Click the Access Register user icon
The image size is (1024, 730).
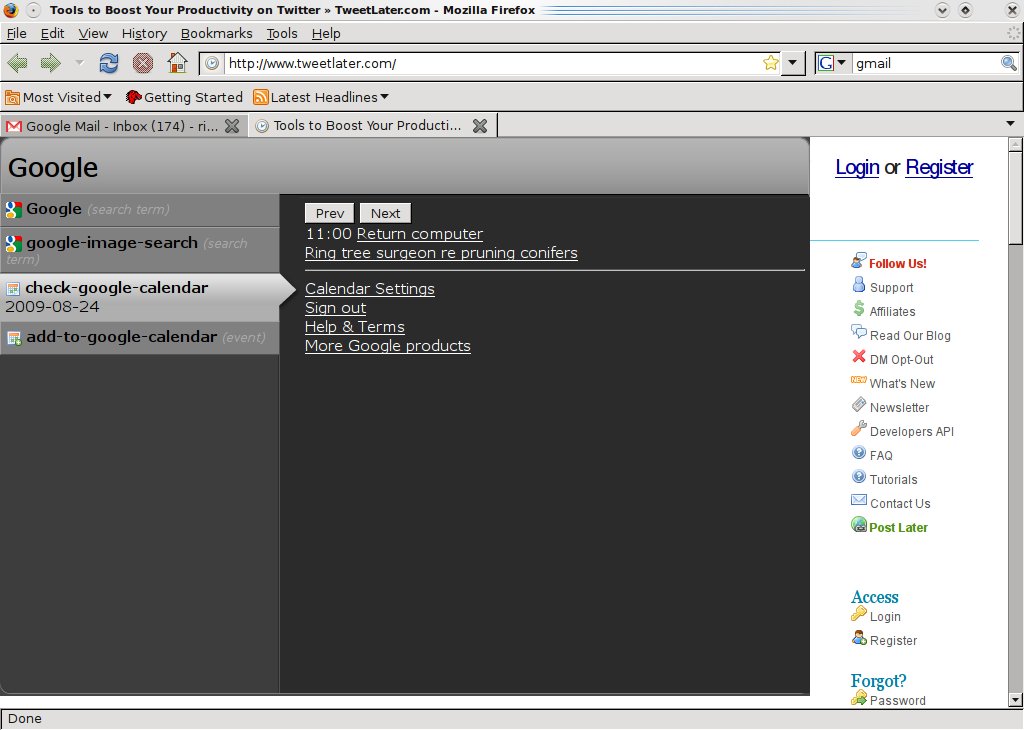[859, 638]
